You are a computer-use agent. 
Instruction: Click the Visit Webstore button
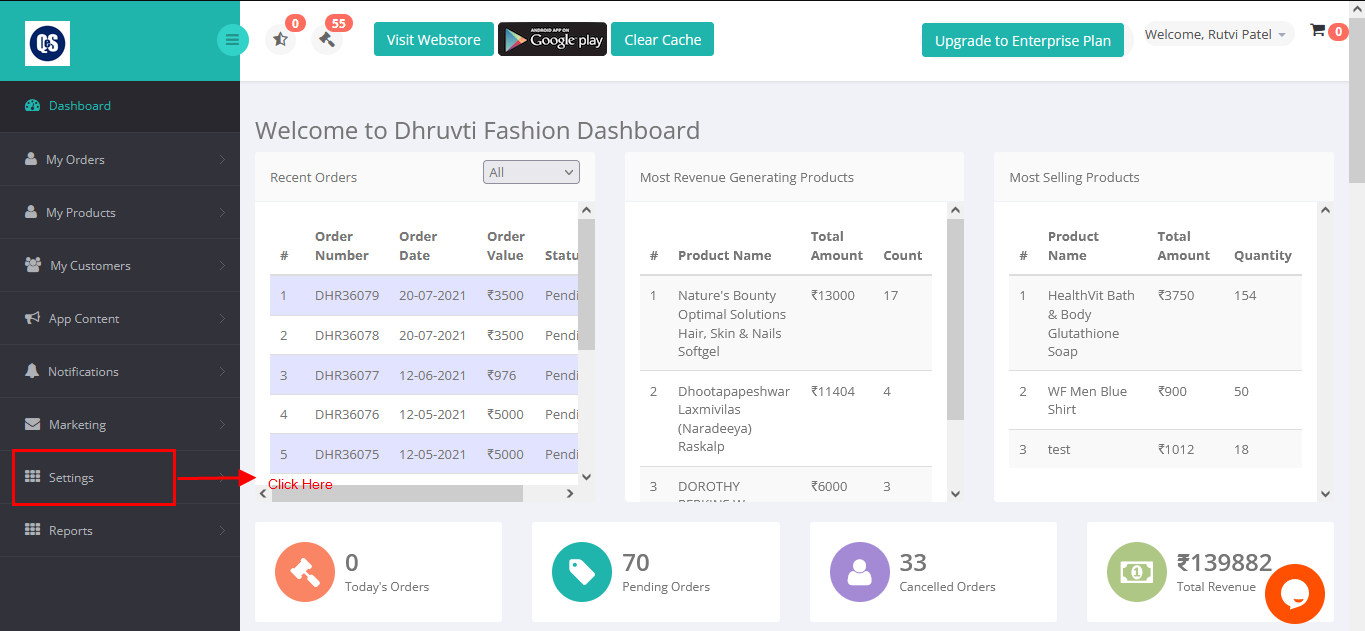point(434,40)
